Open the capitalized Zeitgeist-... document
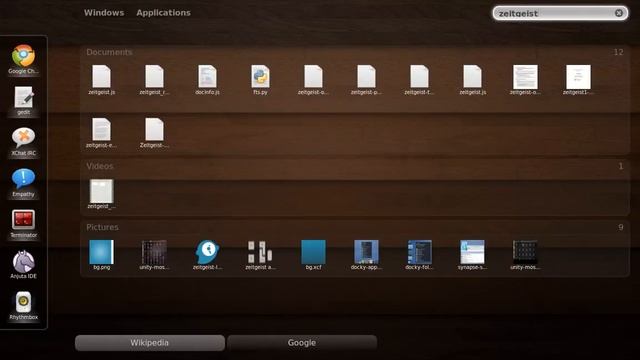 pyautogui.click(x=154, y=133)
